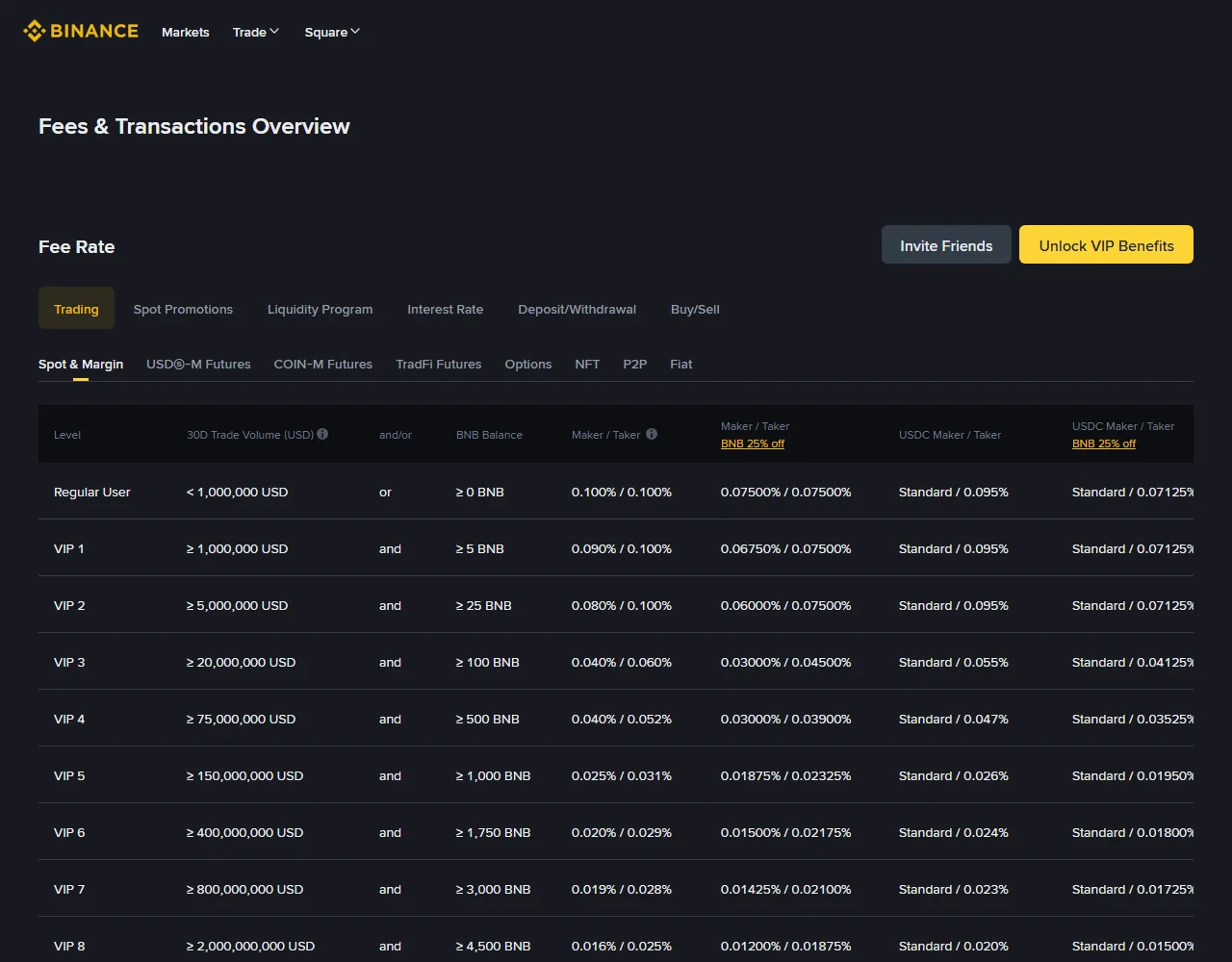This screenshot has height=962, width=1232.
Task: Open the Trade dropdown menu
Action: click(x=256, y=32)
